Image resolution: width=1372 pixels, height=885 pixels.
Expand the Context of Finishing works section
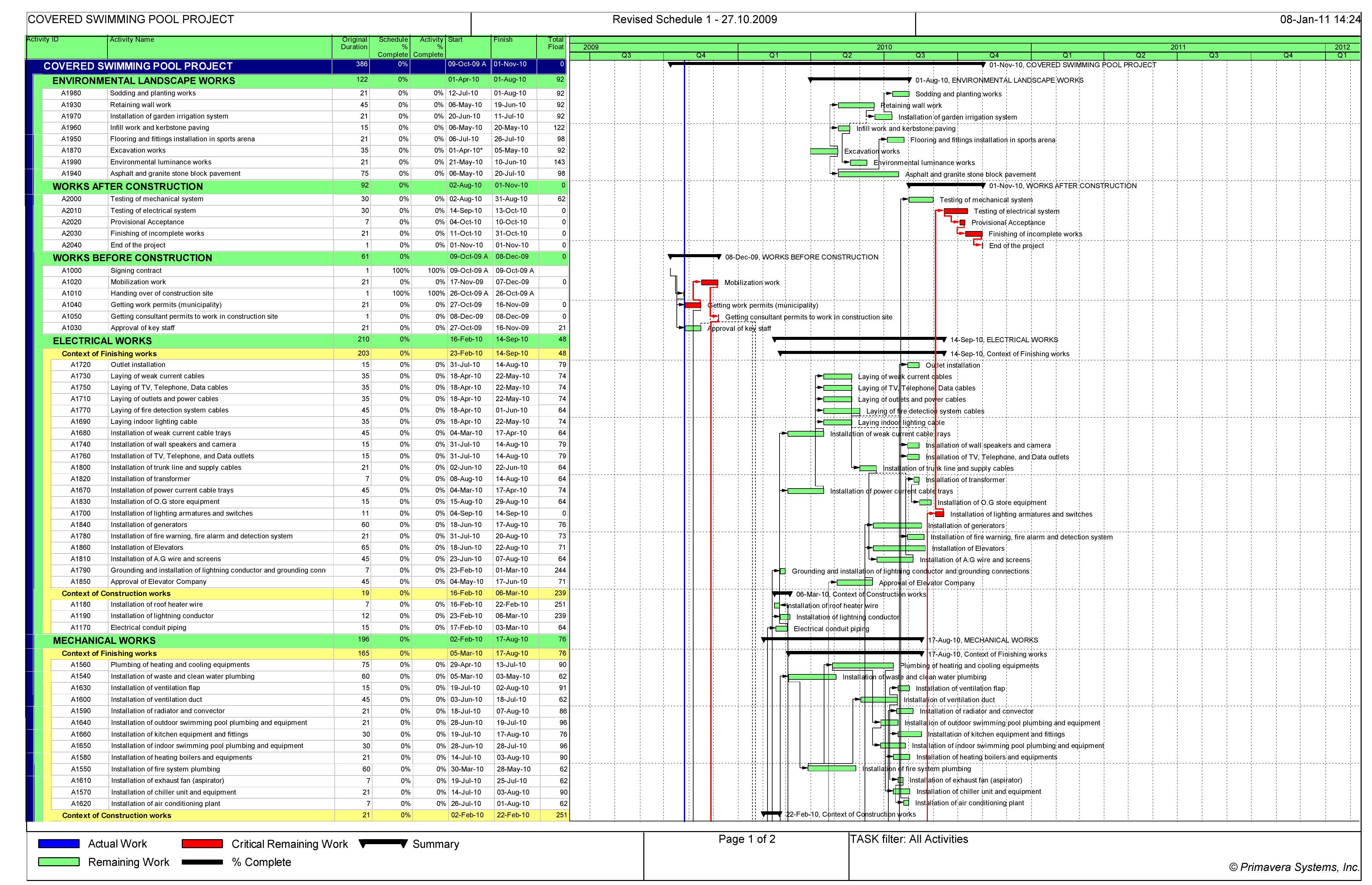coord(109,353)
